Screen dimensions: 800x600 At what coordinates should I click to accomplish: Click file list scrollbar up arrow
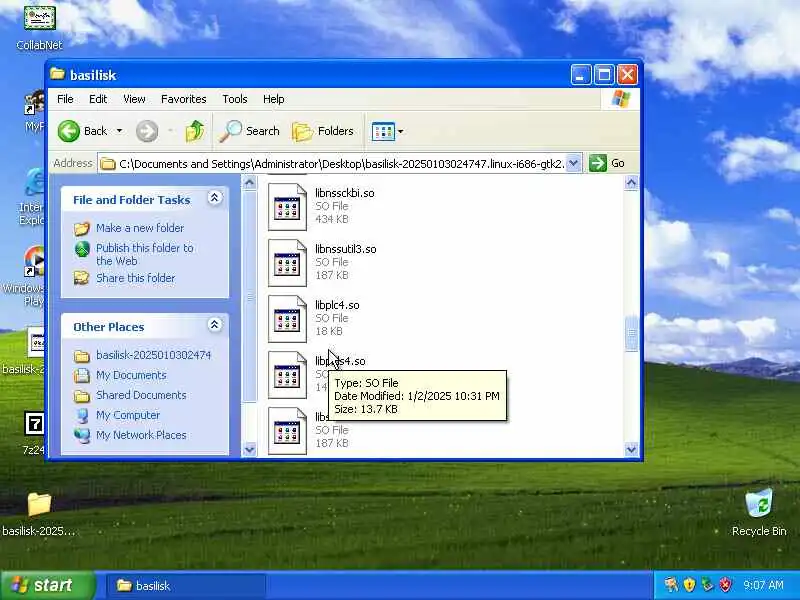tap(631, 183)
